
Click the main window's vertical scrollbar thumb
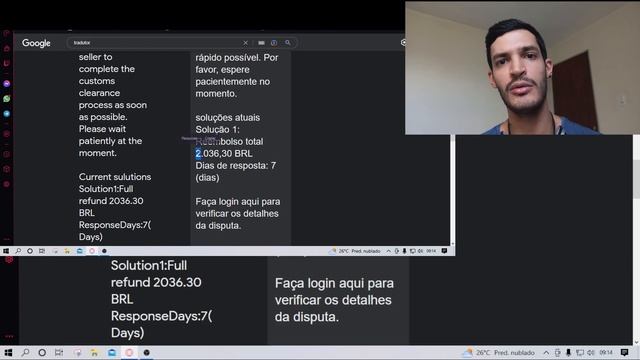636,180
